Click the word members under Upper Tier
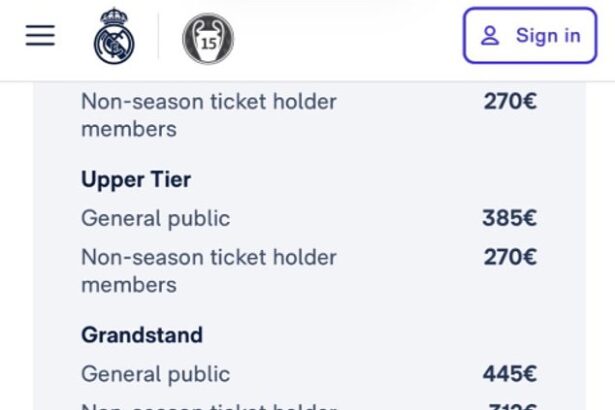Viewport: 615px width, 410px height. click(x=128, y=285)
